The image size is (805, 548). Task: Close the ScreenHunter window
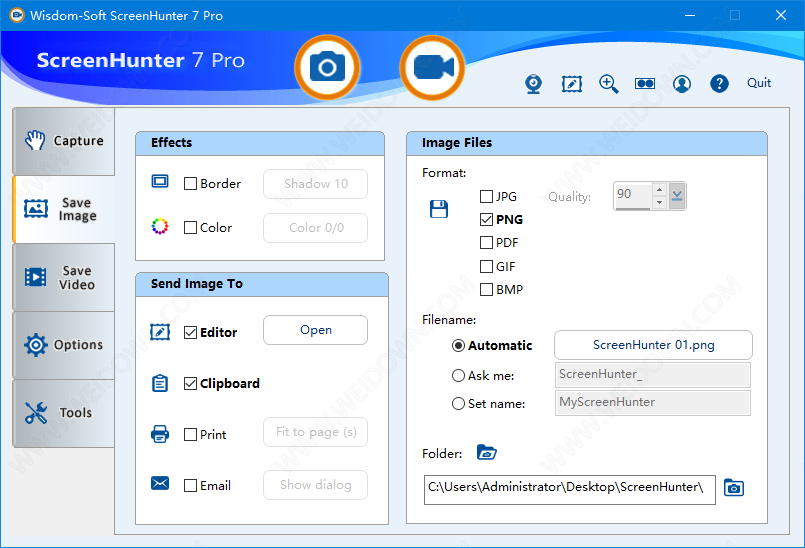point(780,15)
